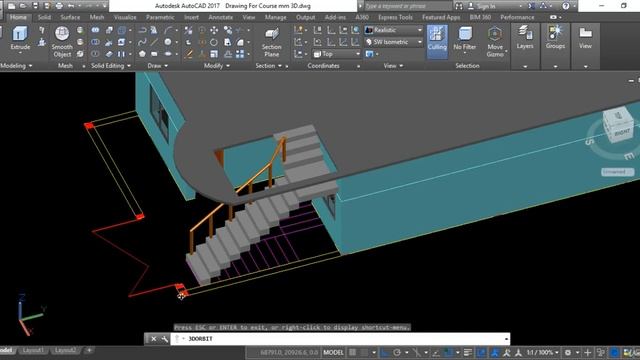The width and height of the screenshot is (640, 360).
Task: Switch to the Annotate ribbon tab
Action: point(220,17)
